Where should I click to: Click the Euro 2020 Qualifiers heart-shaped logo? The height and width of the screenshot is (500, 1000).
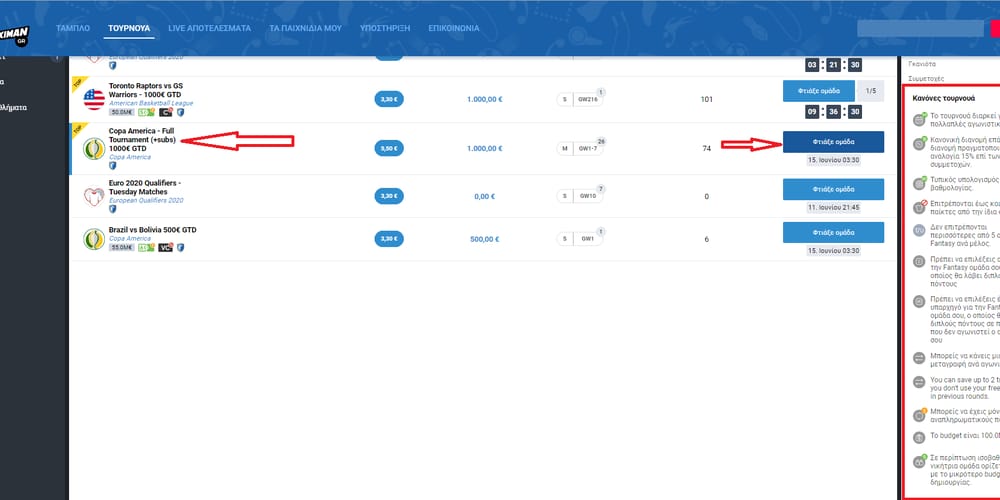(x=94, y=196)
